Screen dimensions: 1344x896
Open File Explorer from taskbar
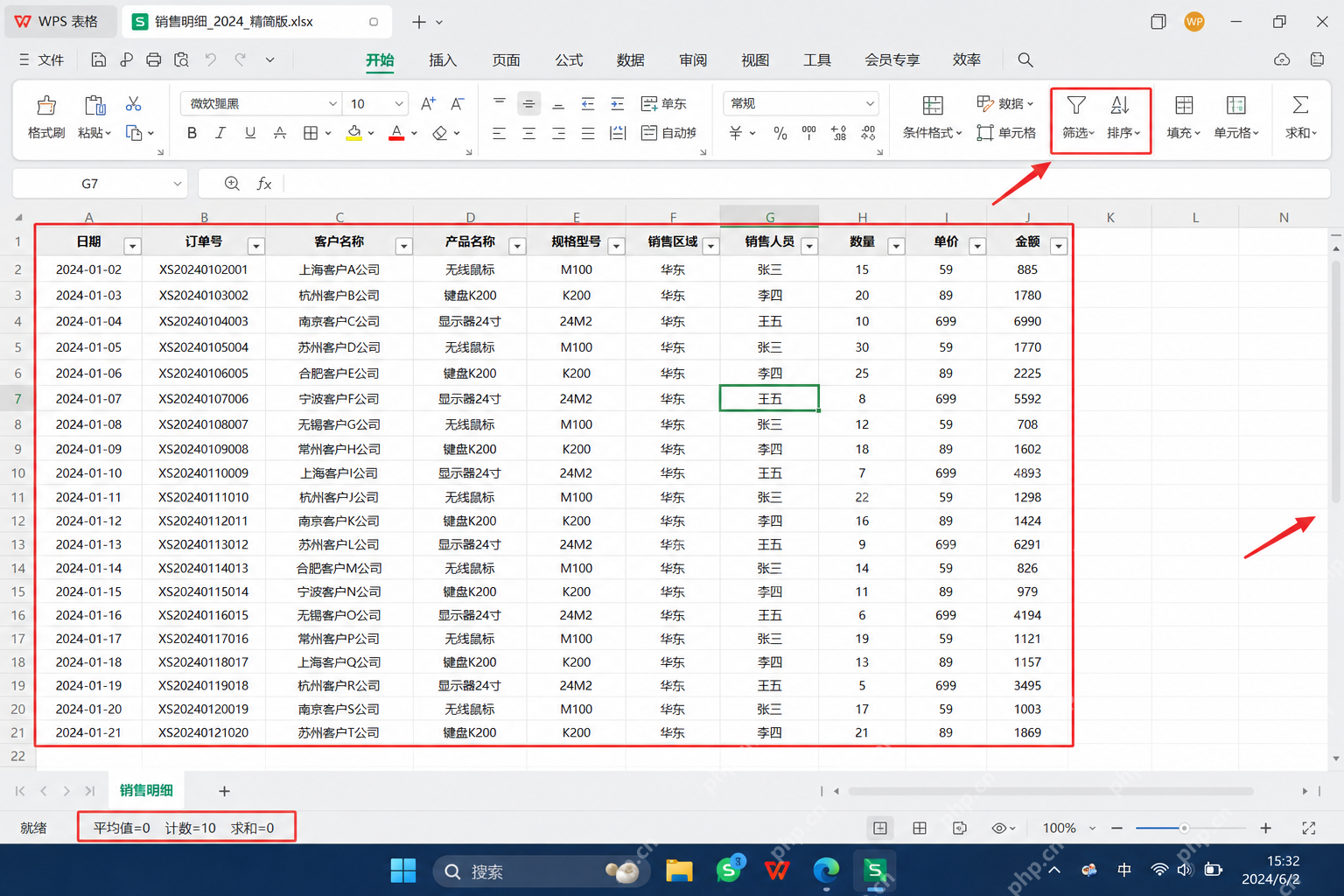click(679, 871)
